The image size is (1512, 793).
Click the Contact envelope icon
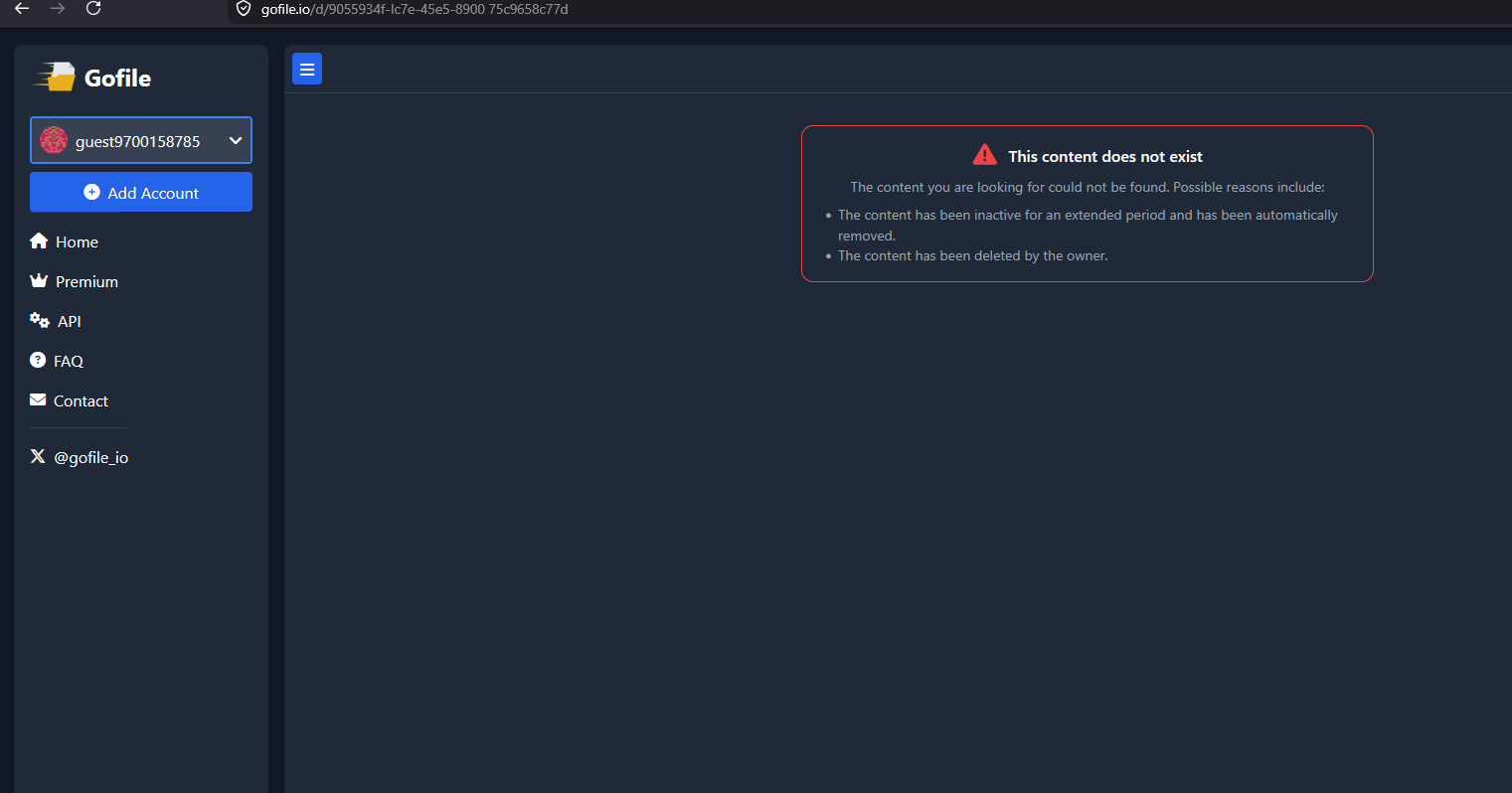[x=38, y=399]
